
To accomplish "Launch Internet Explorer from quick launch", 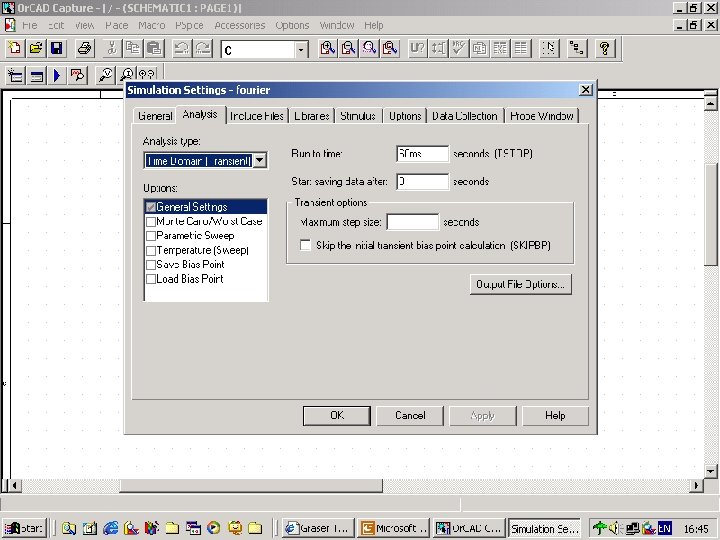I will tap(110, 529).
